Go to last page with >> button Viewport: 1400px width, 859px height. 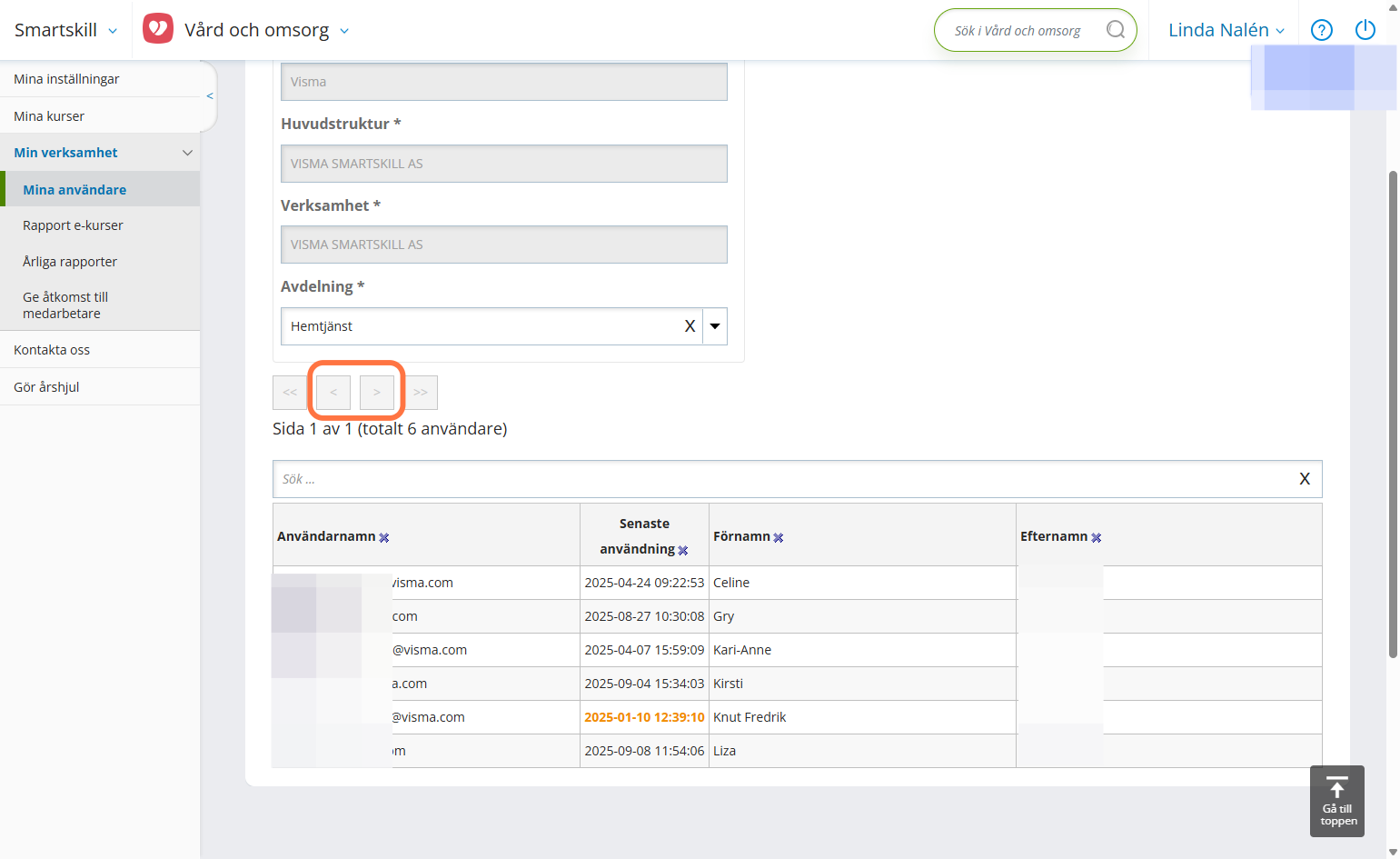(421, 393)
